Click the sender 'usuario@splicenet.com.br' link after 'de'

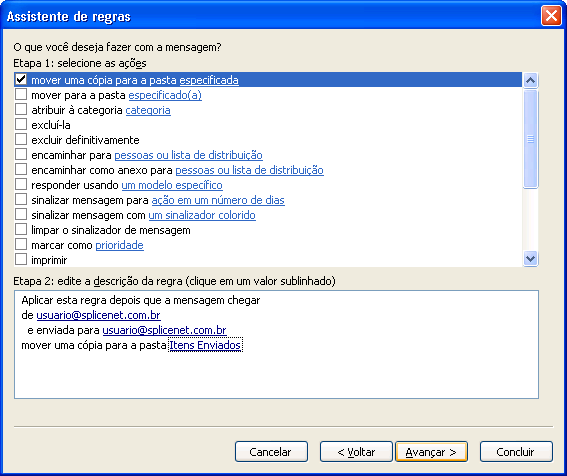pyautogui.click(x=98, y=315)
